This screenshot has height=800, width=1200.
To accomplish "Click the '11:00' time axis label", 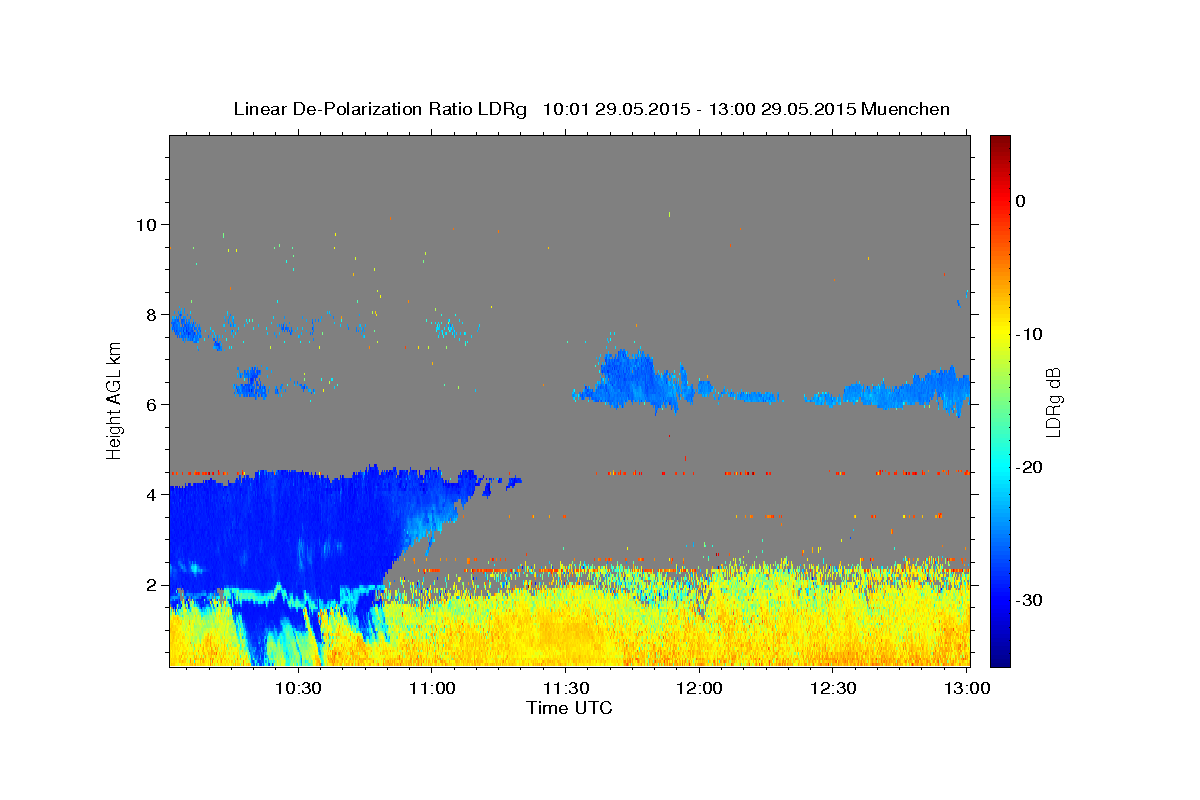I will point(432,689).
